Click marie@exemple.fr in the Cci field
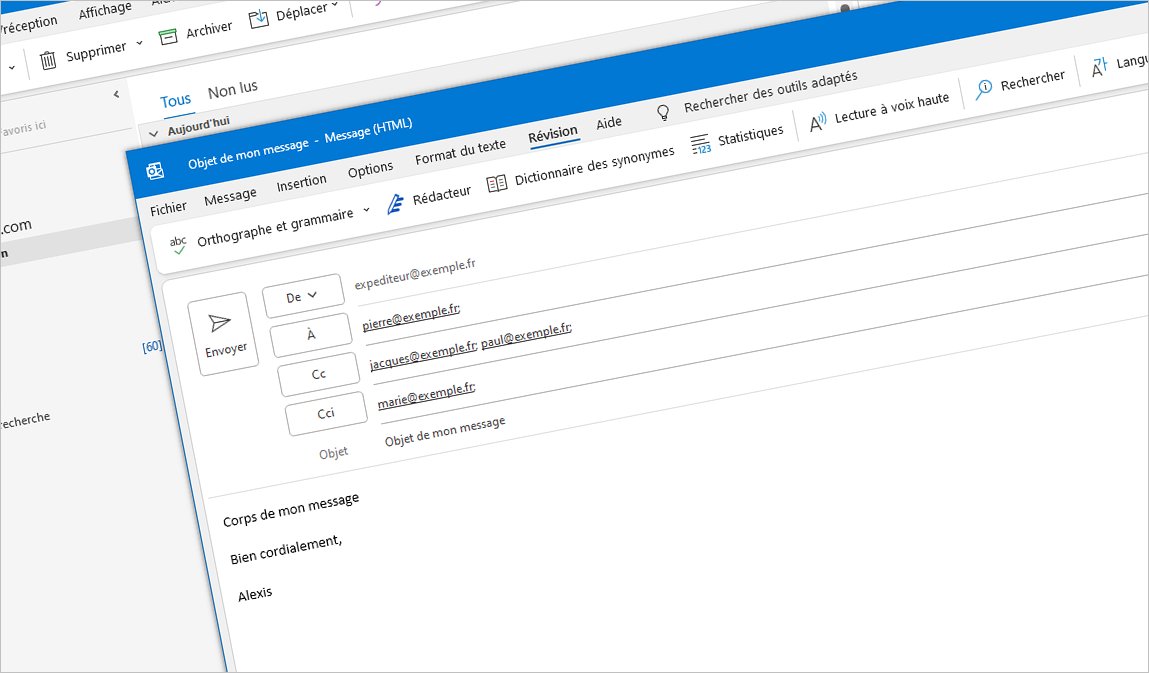Viewport: 1149px width, 673px height. pyautogui.click(x=426, y=394)
